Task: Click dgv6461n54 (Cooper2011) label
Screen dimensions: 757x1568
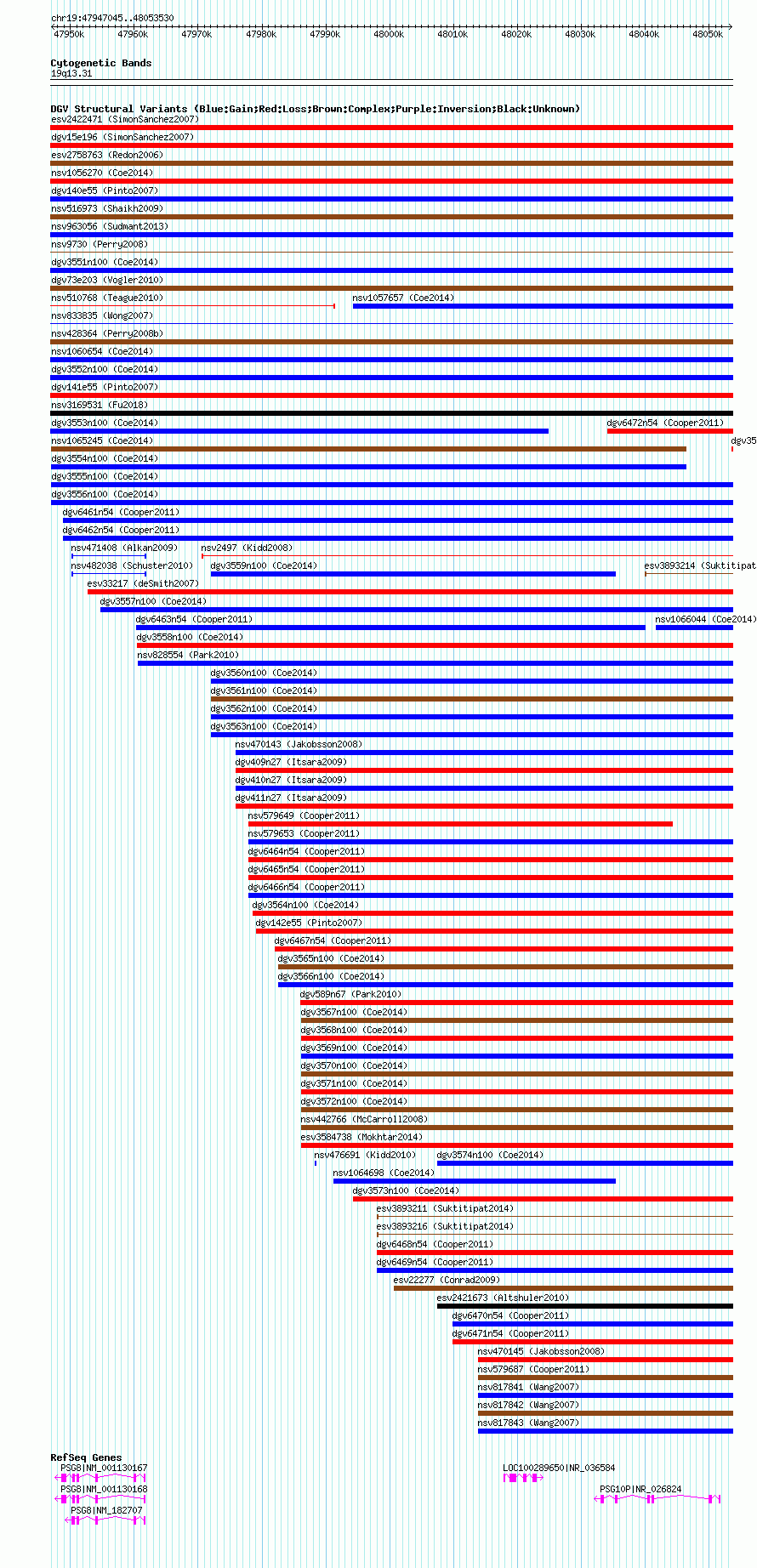Action: point(122,512)
